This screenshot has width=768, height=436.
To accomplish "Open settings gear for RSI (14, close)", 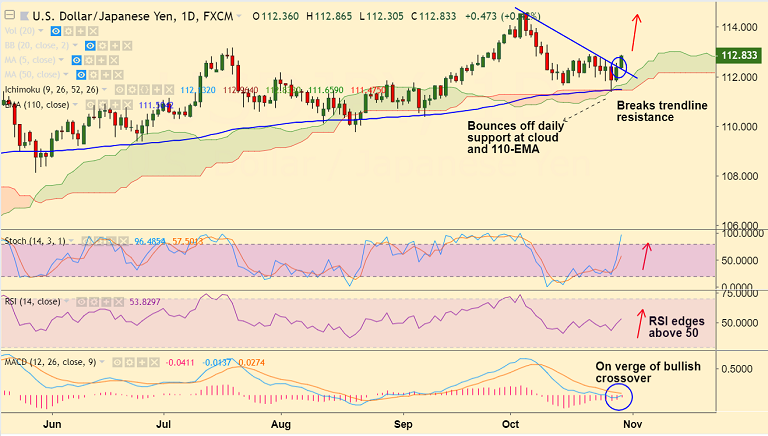I will click(94, 302).
